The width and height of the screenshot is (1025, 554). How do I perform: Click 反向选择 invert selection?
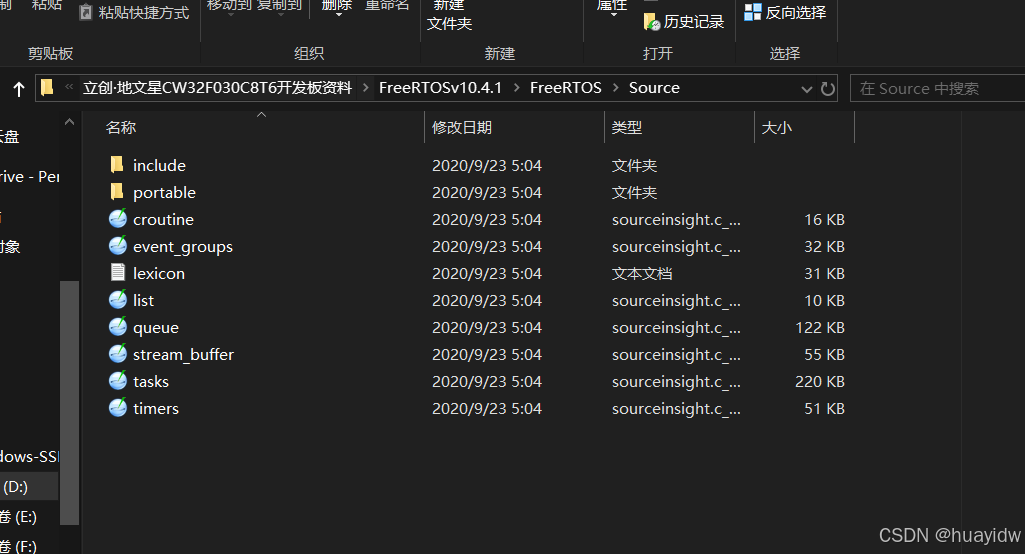786,12
